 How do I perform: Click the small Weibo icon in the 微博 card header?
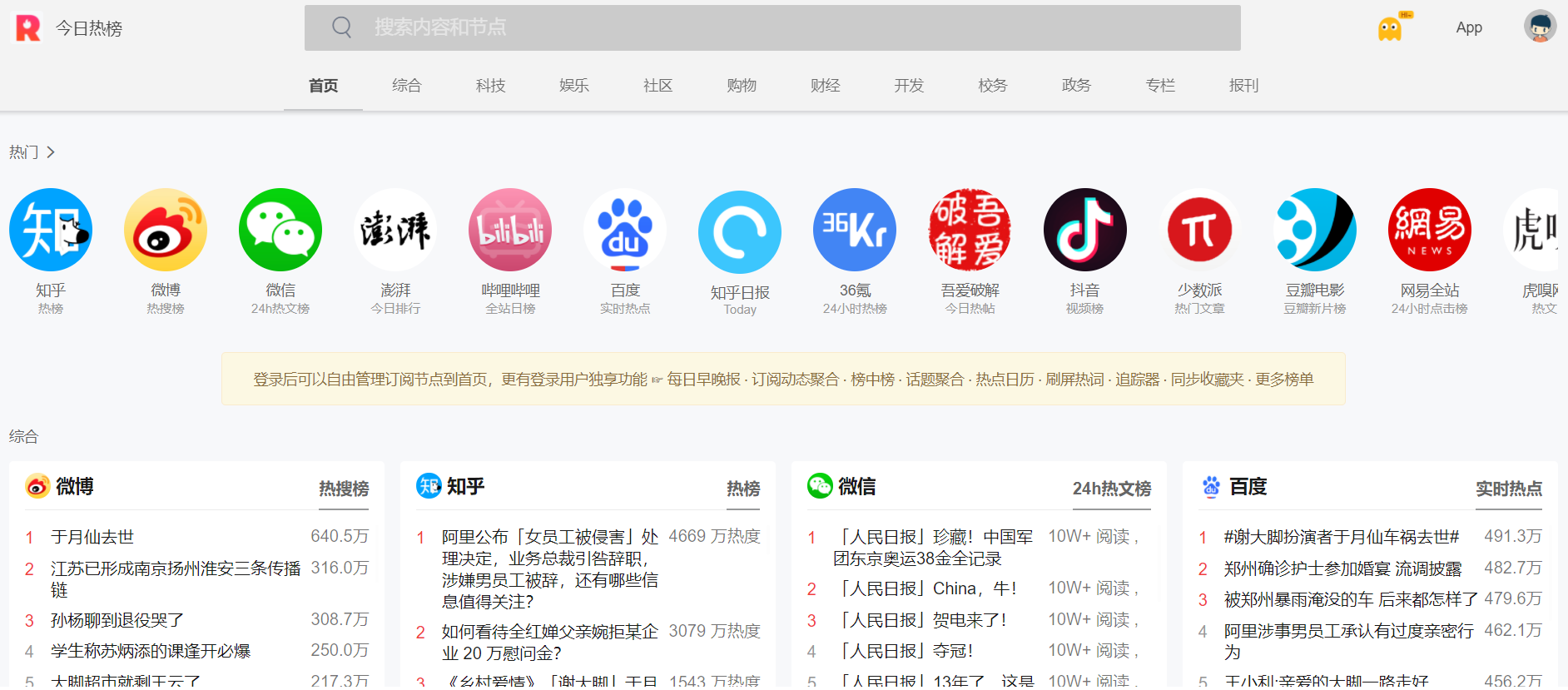[x=37, y=486]
